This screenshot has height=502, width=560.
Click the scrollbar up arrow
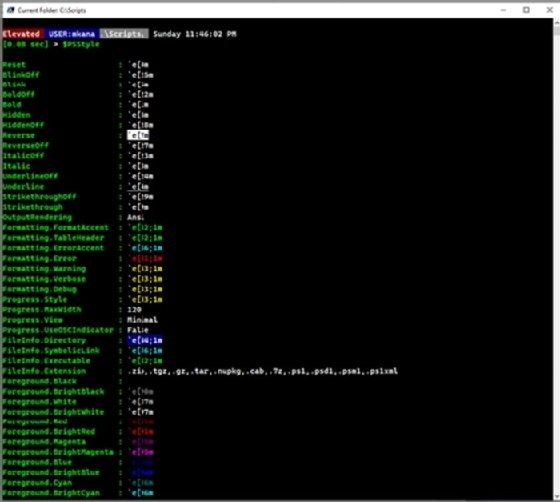click(557, 22)
